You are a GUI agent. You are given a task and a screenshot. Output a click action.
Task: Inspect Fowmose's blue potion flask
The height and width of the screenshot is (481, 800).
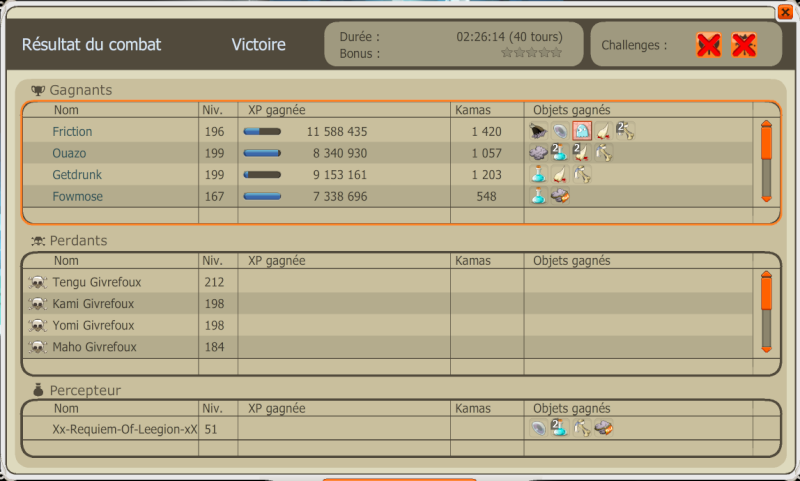click(x=538, y=196)
